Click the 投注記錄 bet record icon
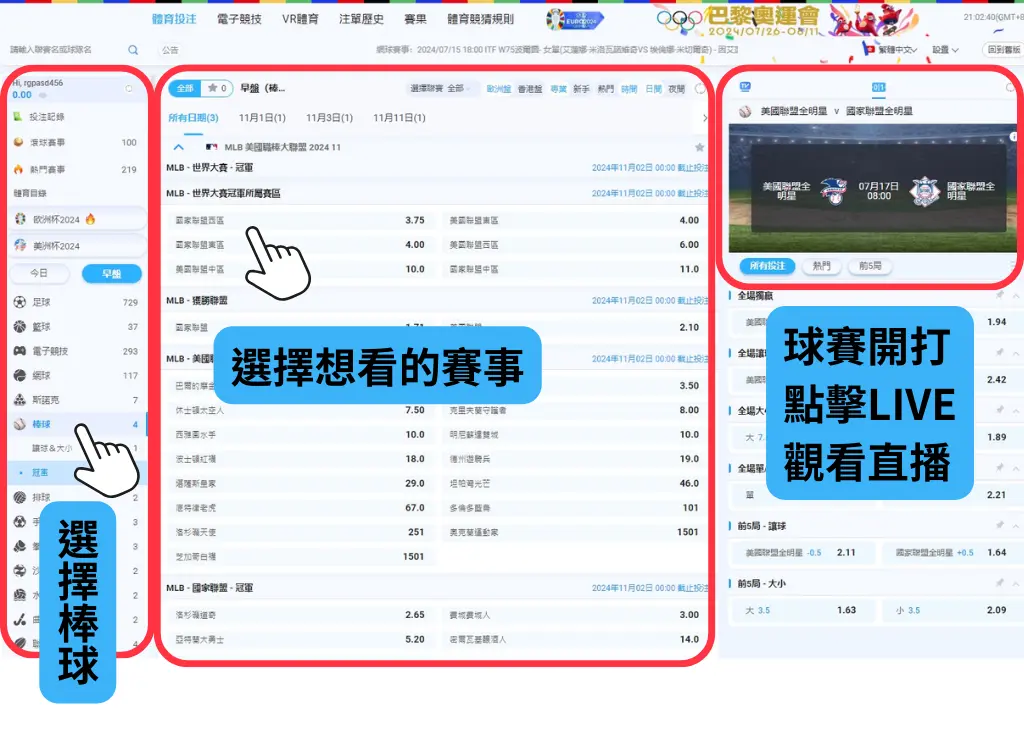Image resolution: width=1024 pixels, height=732 pixels. click(x=18, y=116)
